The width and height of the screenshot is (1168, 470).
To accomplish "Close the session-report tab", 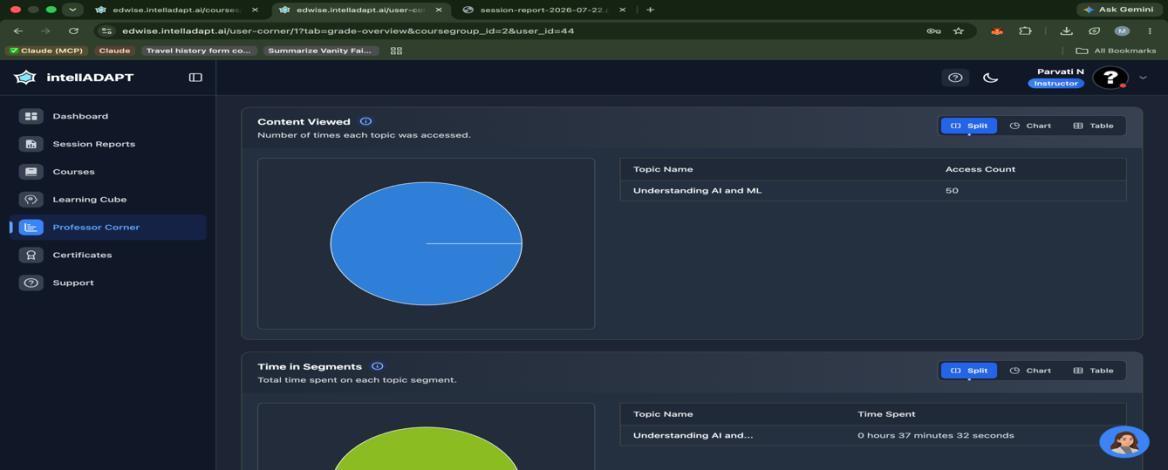I will coord(622,10).
